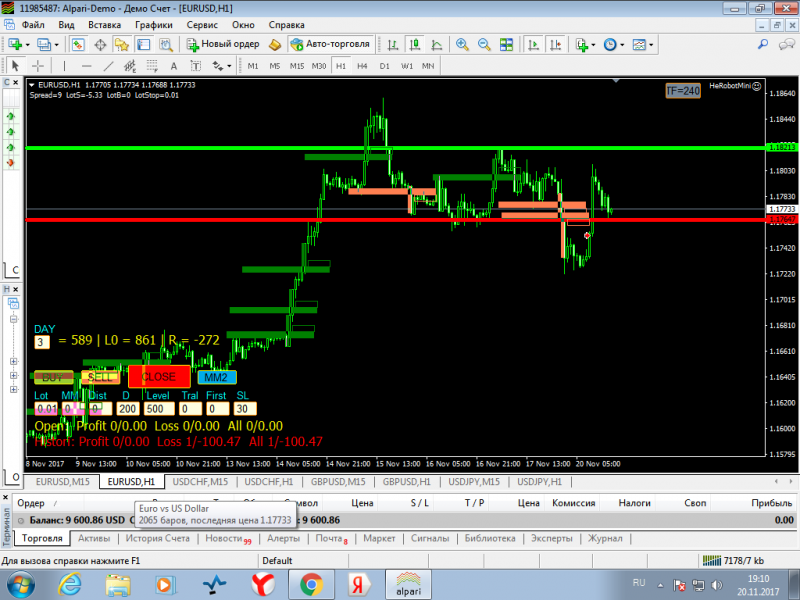The height and width of the screenshot is (600, 800).
Task: Select the Horizontal Line tool
Action: click(86, 66)
